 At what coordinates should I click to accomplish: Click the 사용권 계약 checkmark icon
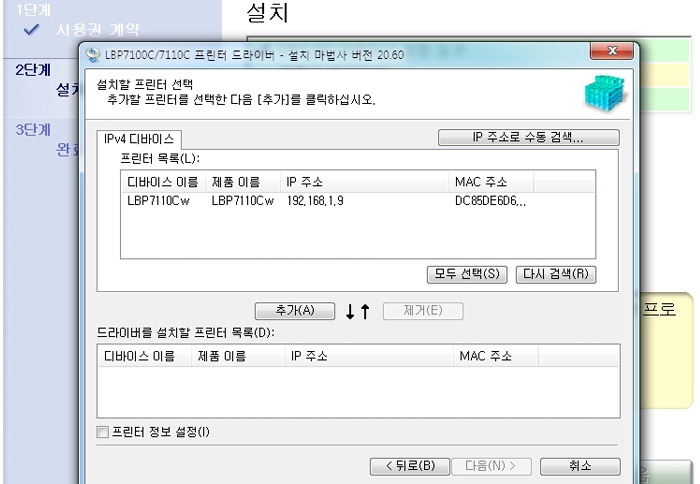32,29
